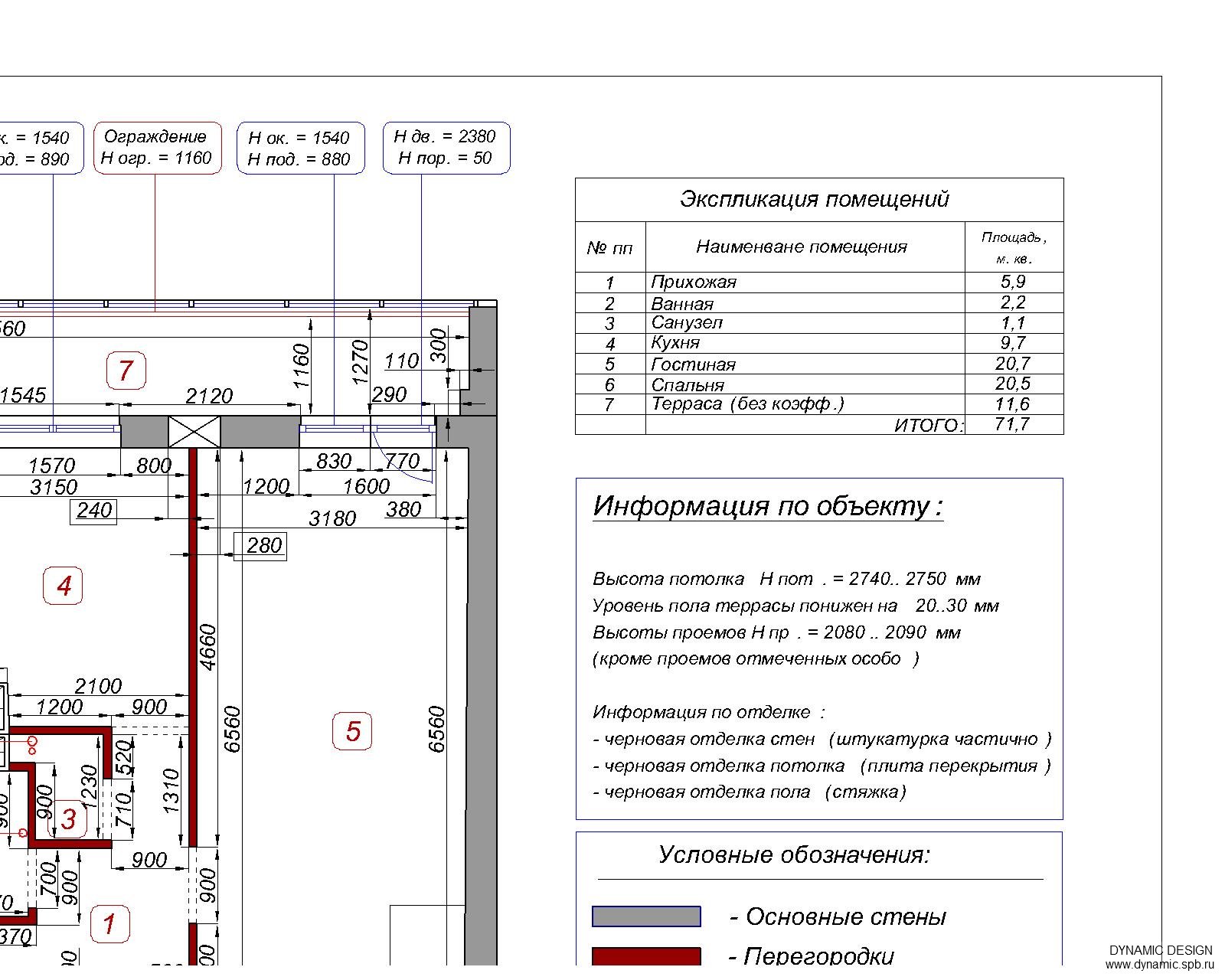Click the area value 20,7

click(1013, 364)
